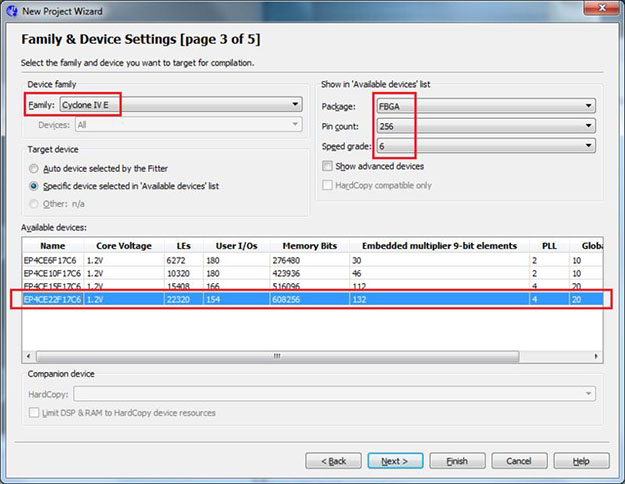Click the New Project Wizard title icon
Screen dimensions: 625x484
pos(11,10)
